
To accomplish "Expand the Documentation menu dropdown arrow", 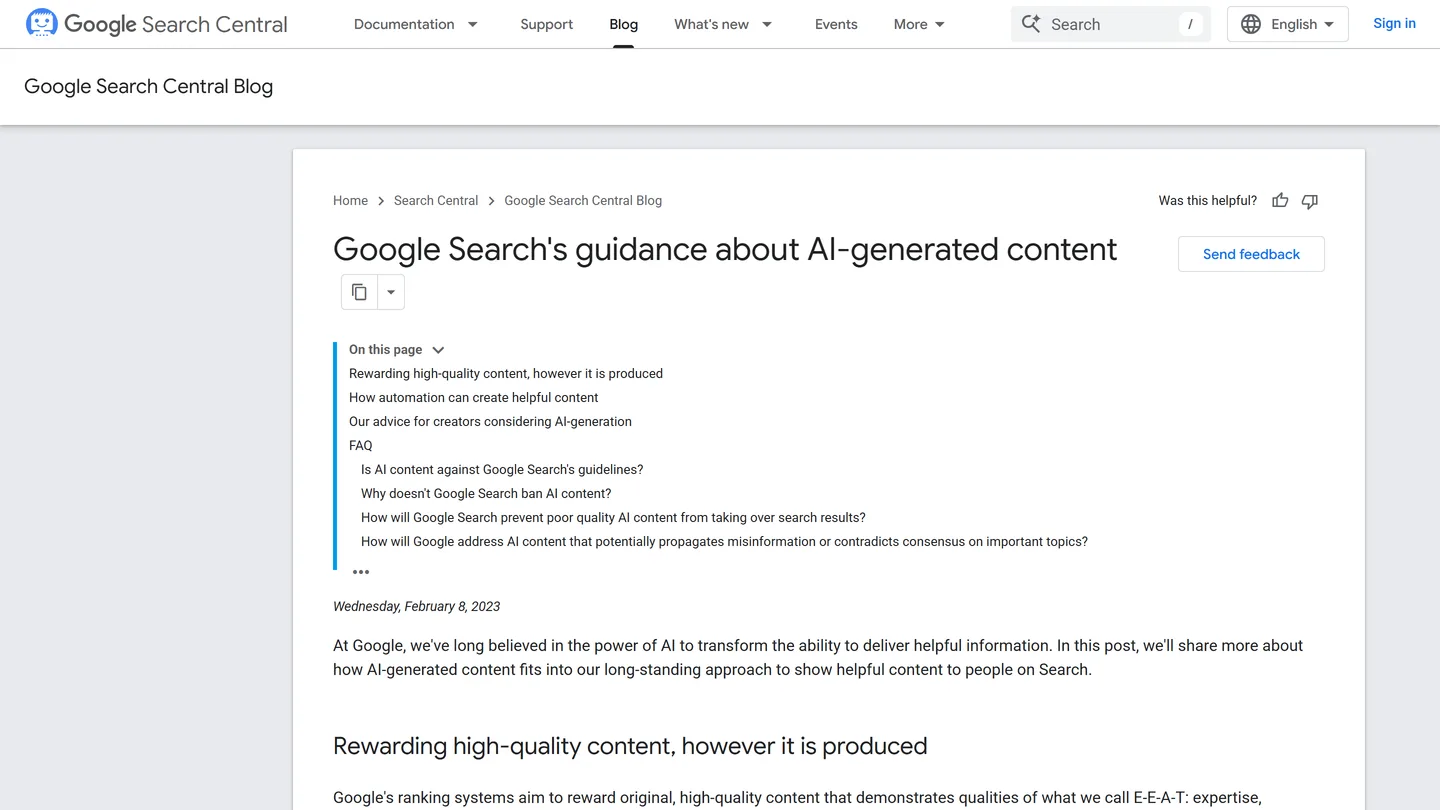I will pyautogui.click(x=473, y=24).
